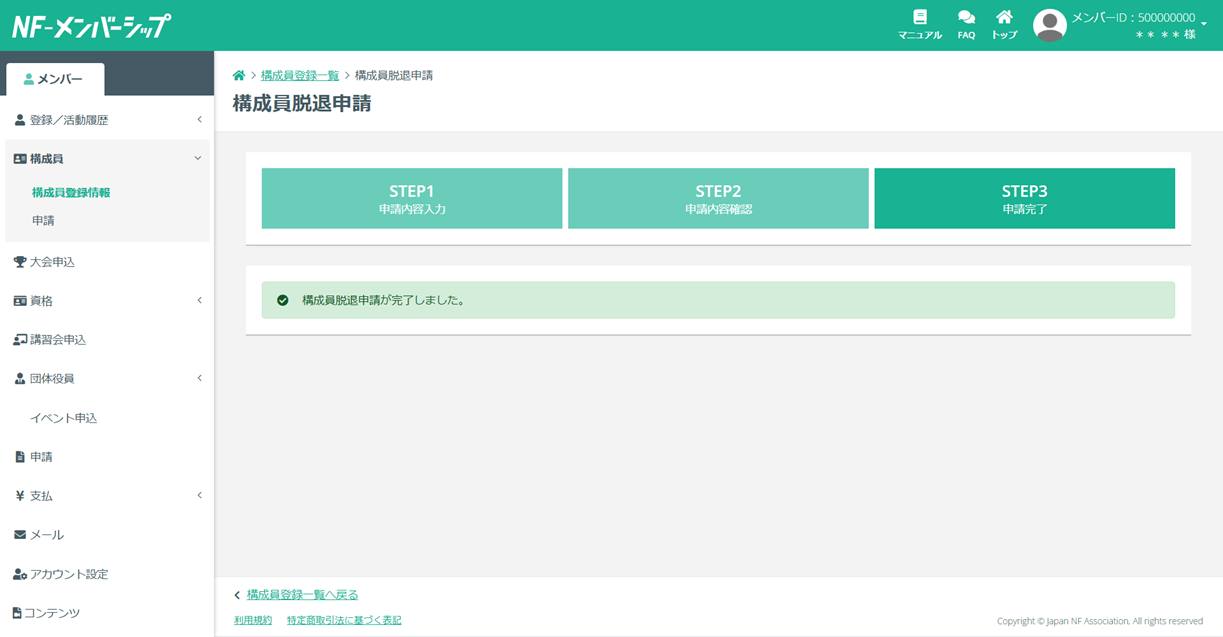1223x637 pixels.
Task: Click the 構成員登録一覧へ戻る link
Action: (x=302, y=595)
